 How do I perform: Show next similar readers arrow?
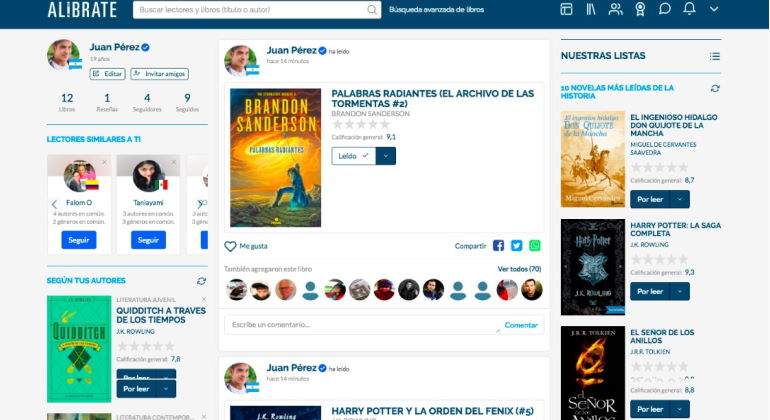(200, 204)
